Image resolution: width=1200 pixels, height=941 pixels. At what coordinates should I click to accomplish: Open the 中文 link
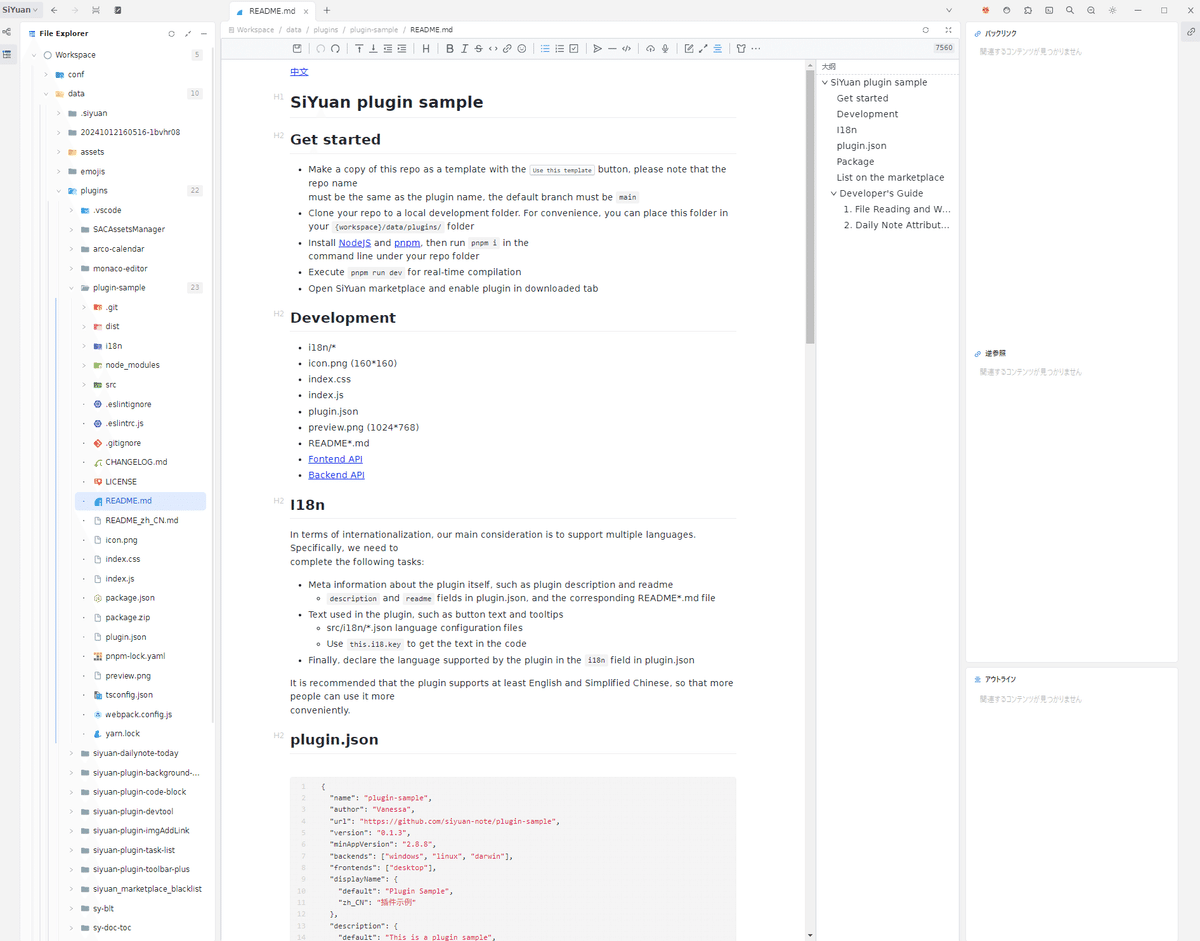pos(299,72)
